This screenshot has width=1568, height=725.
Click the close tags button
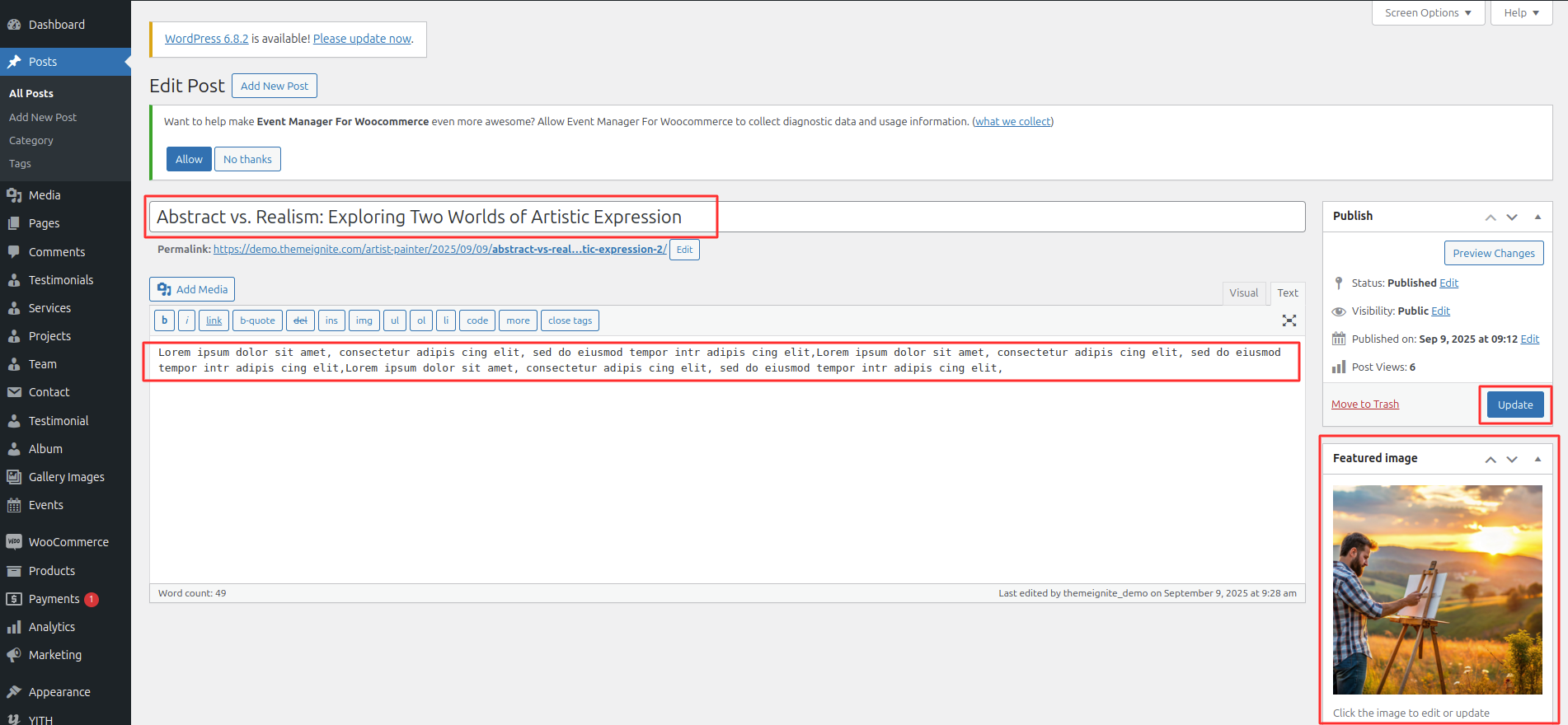[570, 320]
